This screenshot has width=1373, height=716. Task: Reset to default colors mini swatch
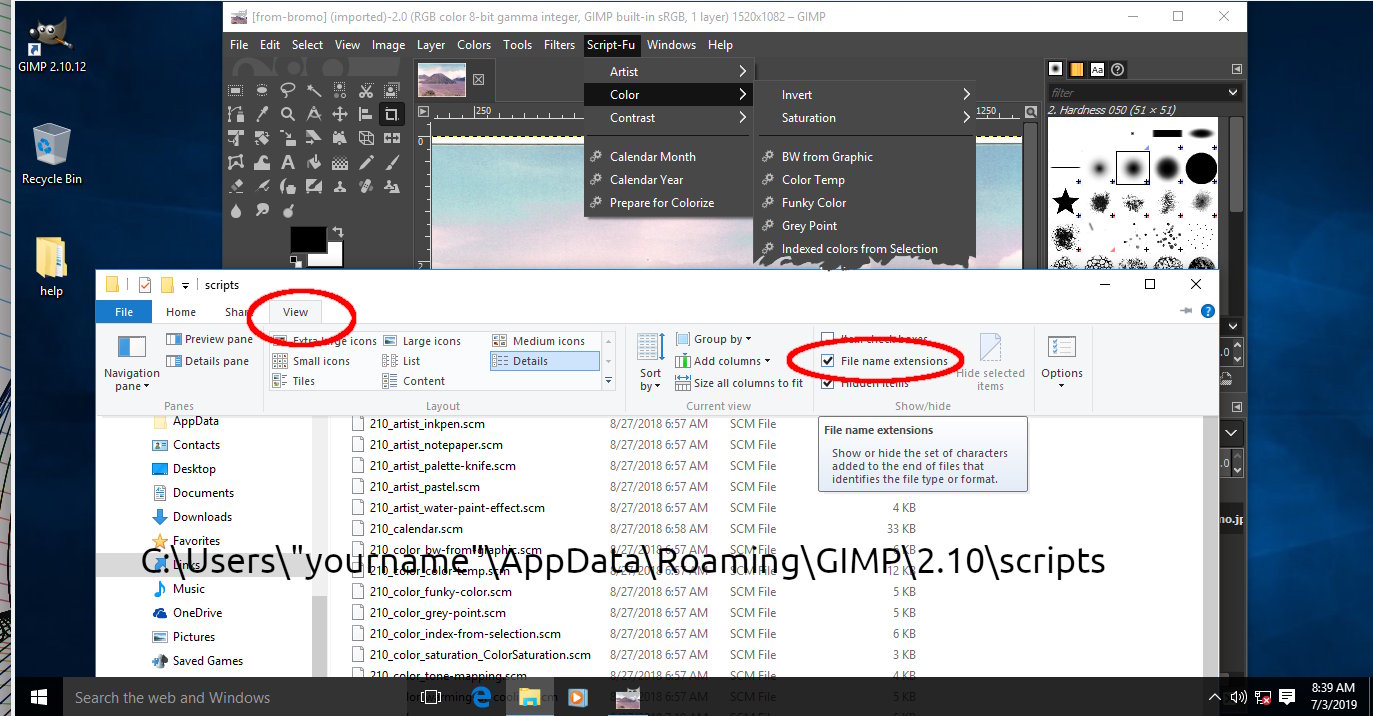click(295, 261)
